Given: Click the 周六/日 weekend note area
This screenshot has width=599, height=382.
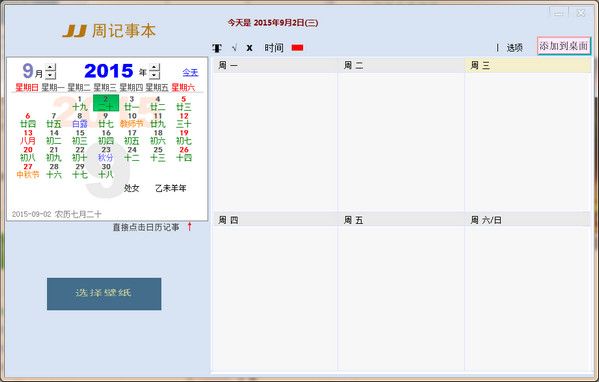Looking at the screenshot, I should pyautogui.click(x=528, y=298).
